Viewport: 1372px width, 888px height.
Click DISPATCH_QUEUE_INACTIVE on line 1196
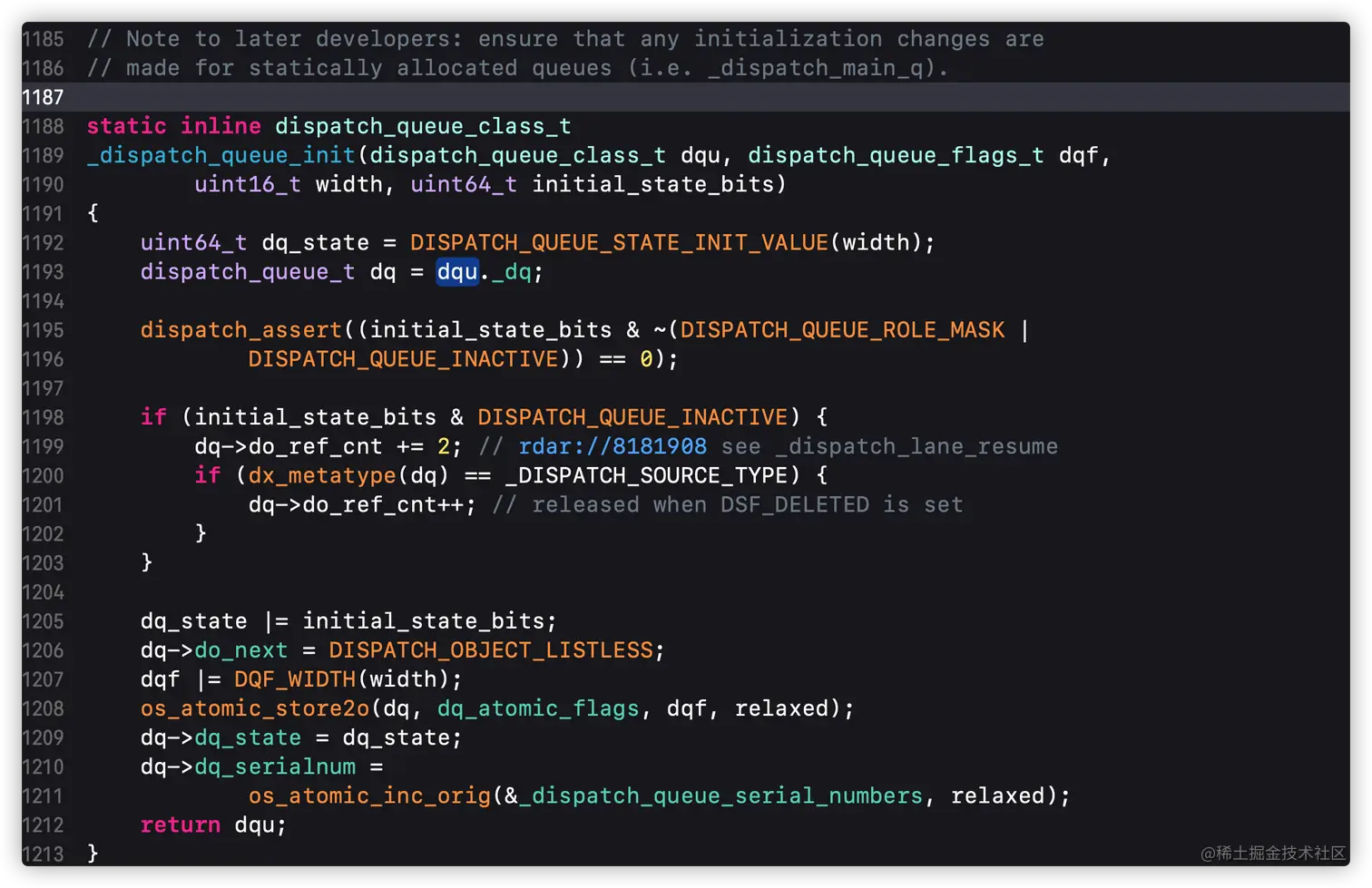403,359
